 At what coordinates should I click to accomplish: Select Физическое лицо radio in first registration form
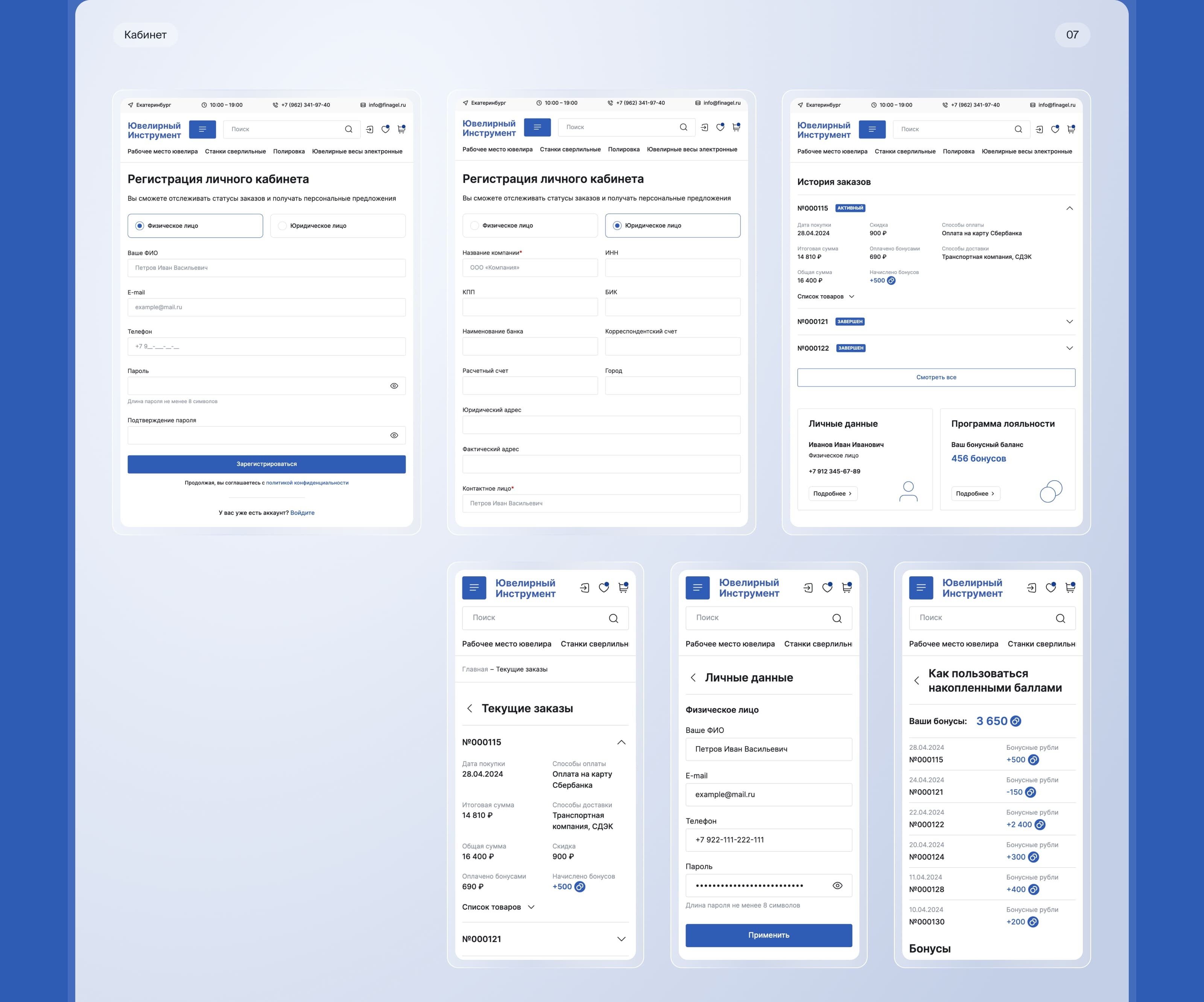pyautogui.click(x=139, y=226)
